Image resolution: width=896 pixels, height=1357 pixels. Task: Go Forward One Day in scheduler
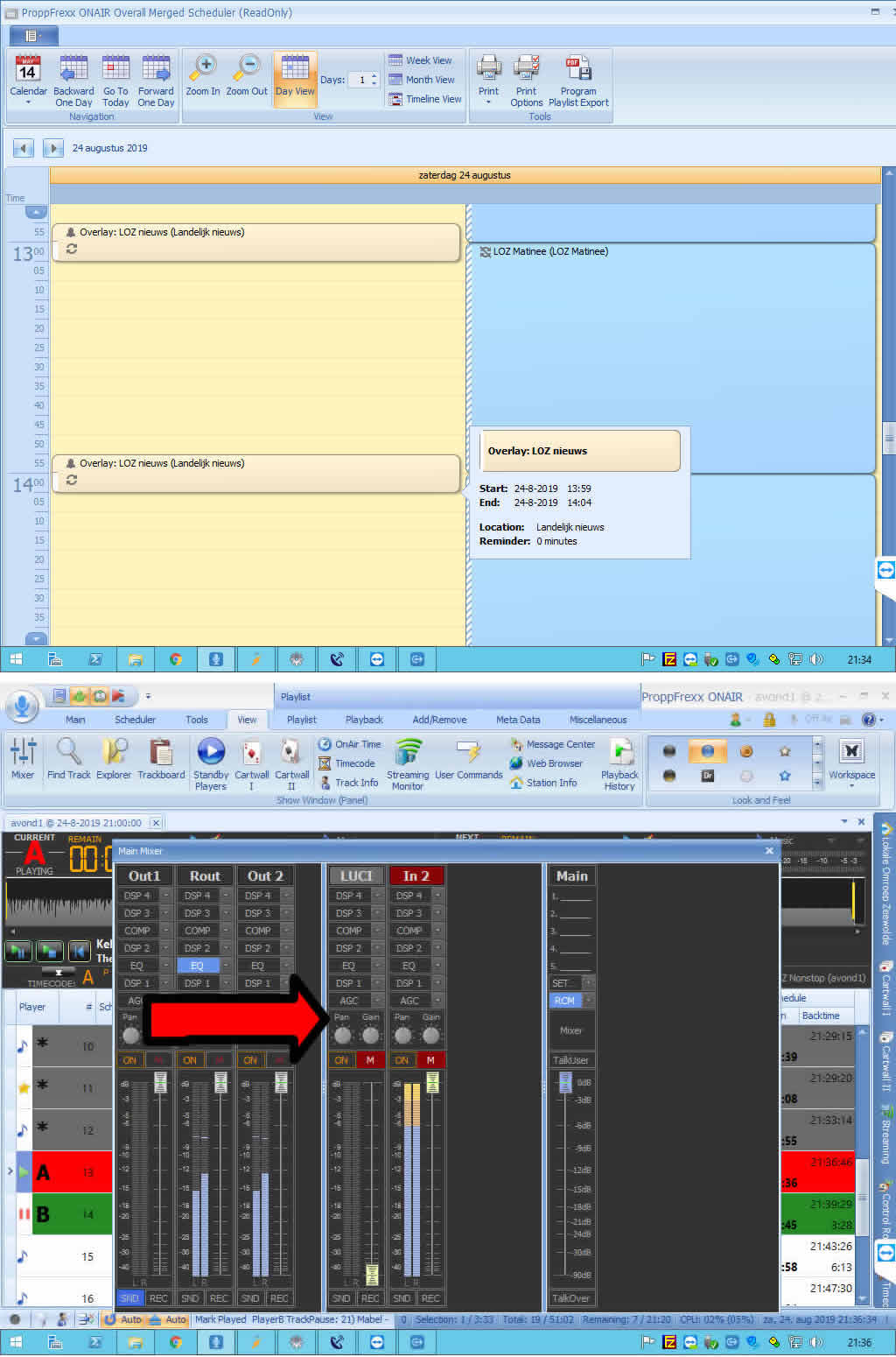[156, 80]
